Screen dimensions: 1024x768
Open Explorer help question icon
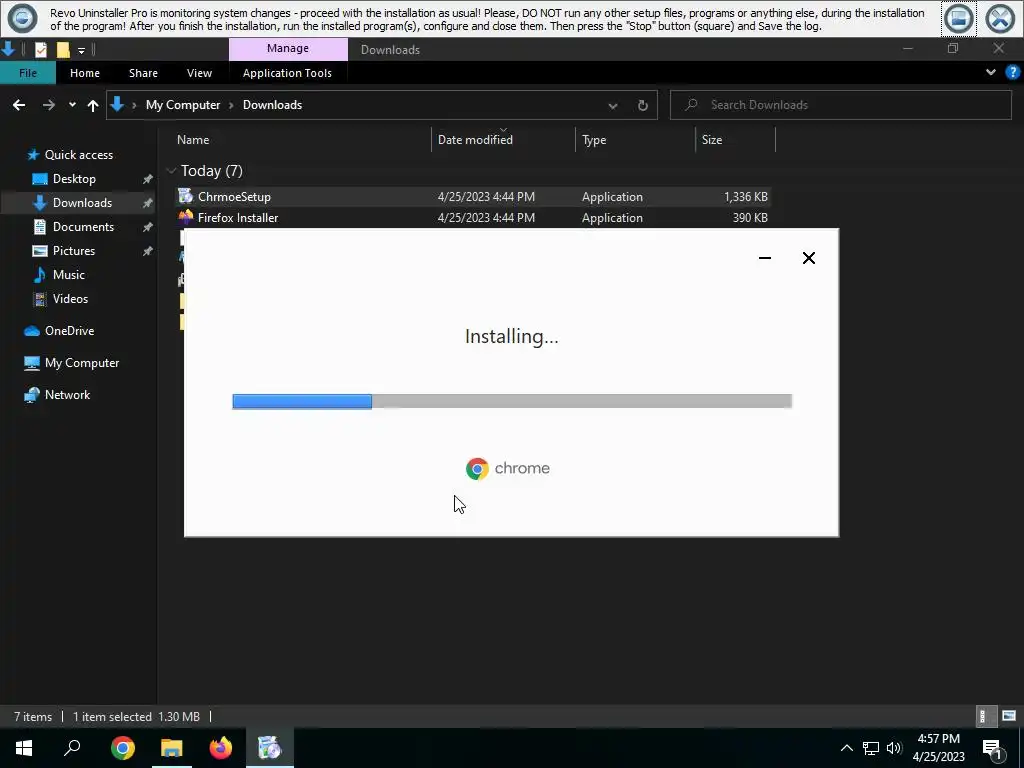tap(1013, 72)
